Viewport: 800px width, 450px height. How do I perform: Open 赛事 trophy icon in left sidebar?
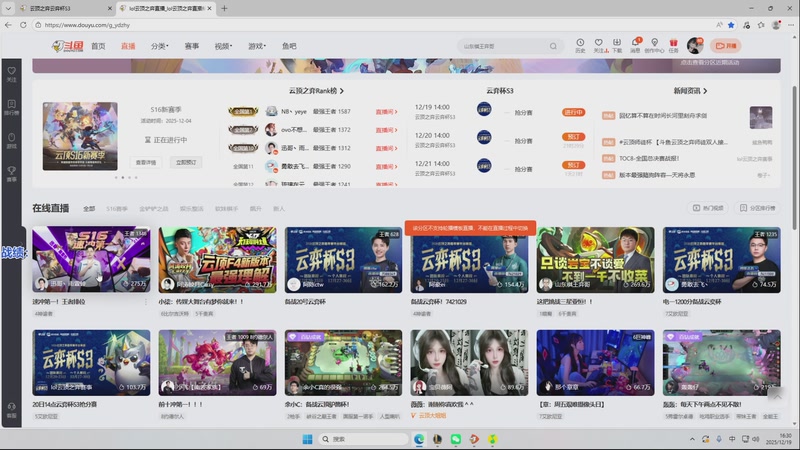click(12, 173)
